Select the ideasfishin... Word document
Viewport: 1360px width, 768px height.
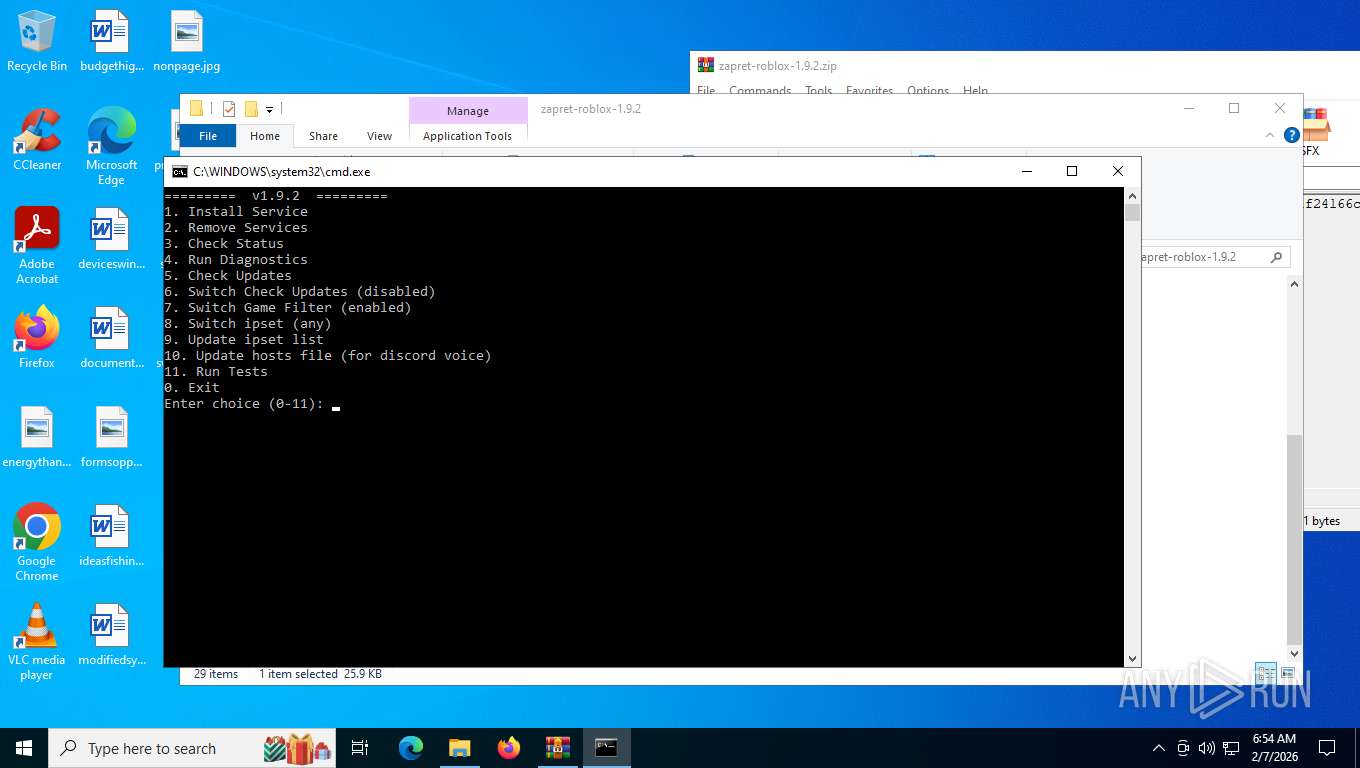click(111, 536)
